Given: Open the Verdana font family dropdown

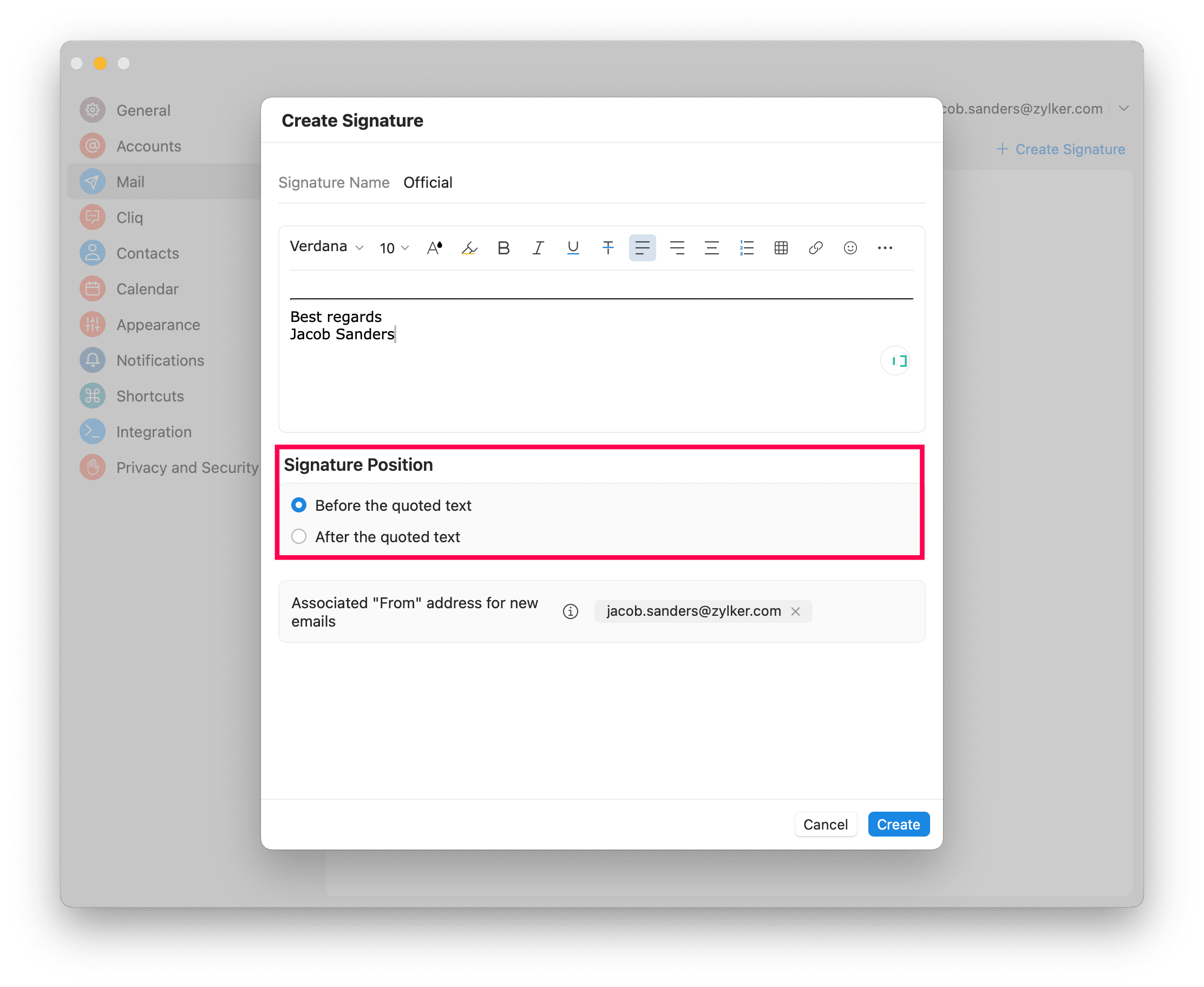Looking at the screenshot, I should (326, 247).
